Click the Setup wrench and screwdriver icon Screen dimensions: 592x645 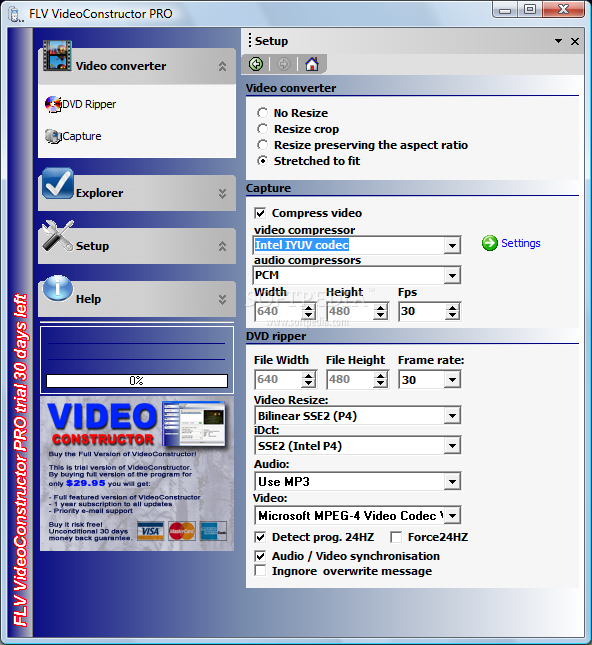click(x=58, y=236)
